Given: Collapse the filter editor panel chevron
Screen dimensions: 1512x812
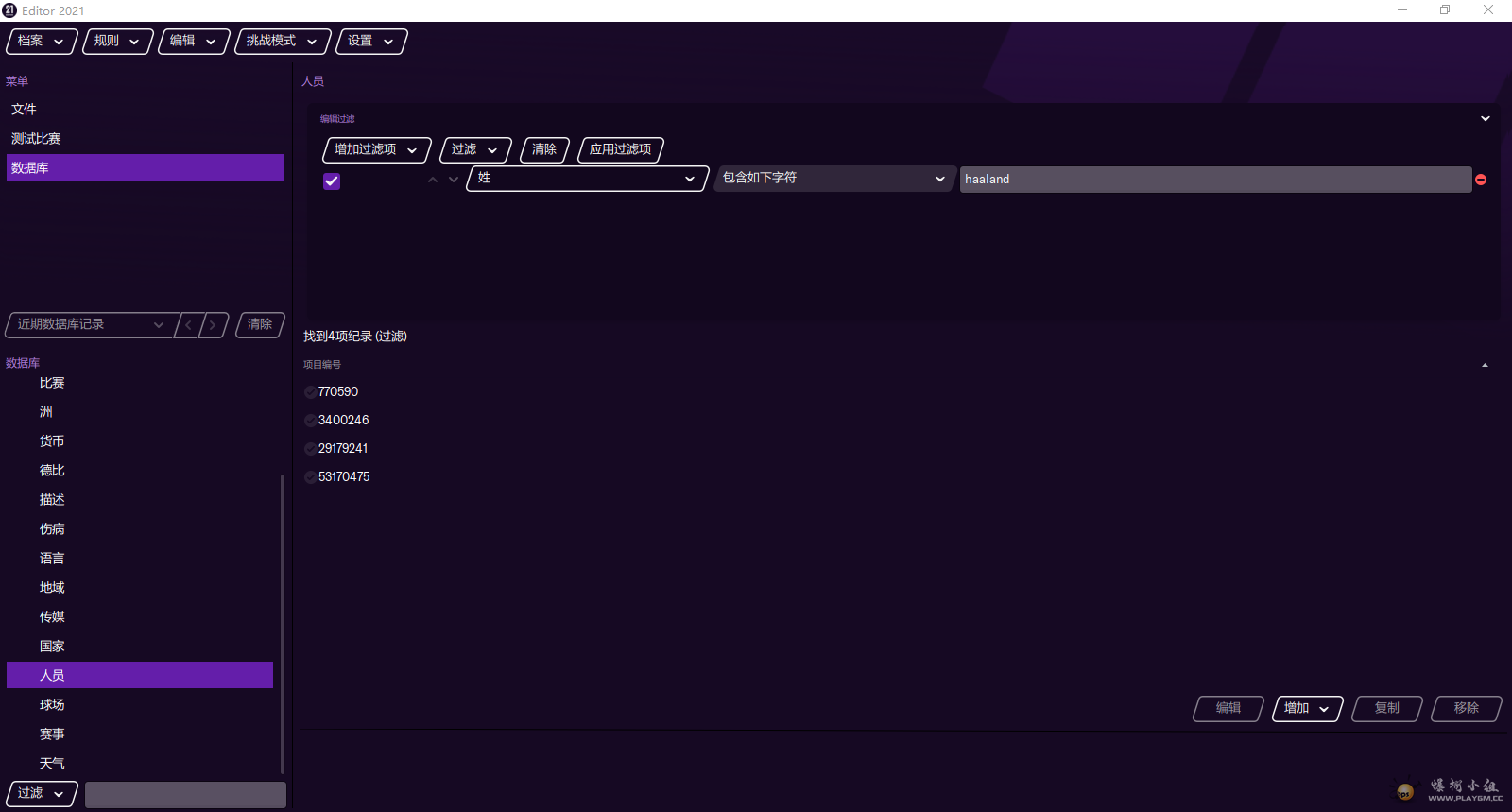Looking at the screenshot, I should tap(1485, 119).
